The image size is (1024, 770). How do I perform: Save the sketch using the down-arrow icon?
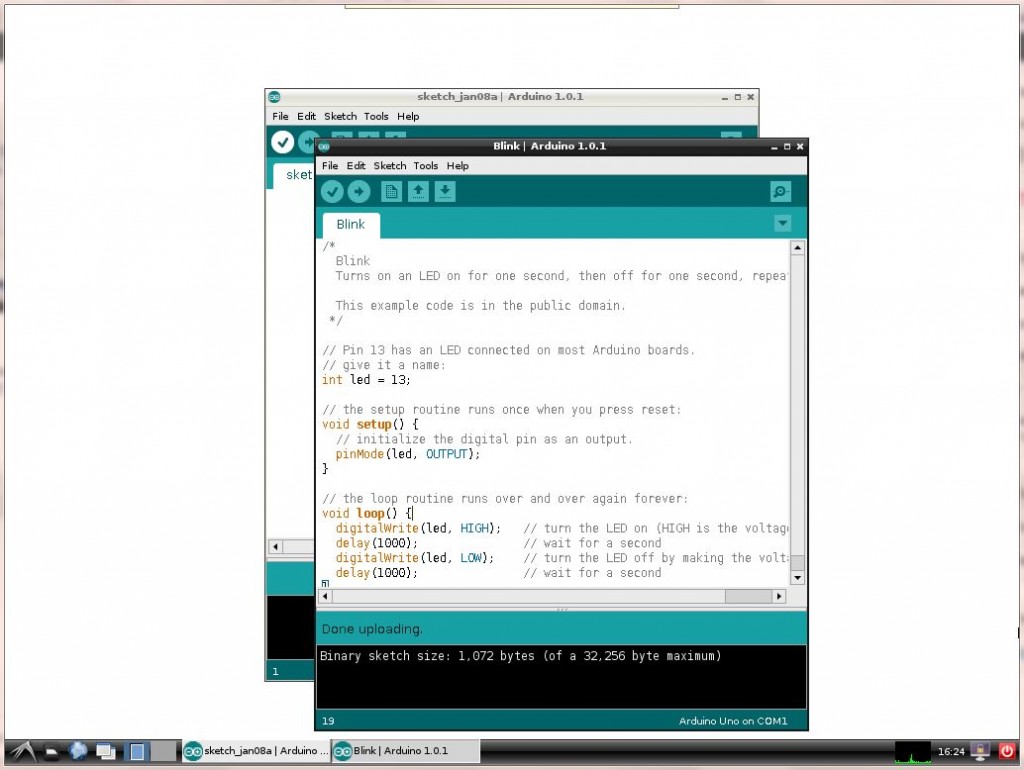coord(445,191)
